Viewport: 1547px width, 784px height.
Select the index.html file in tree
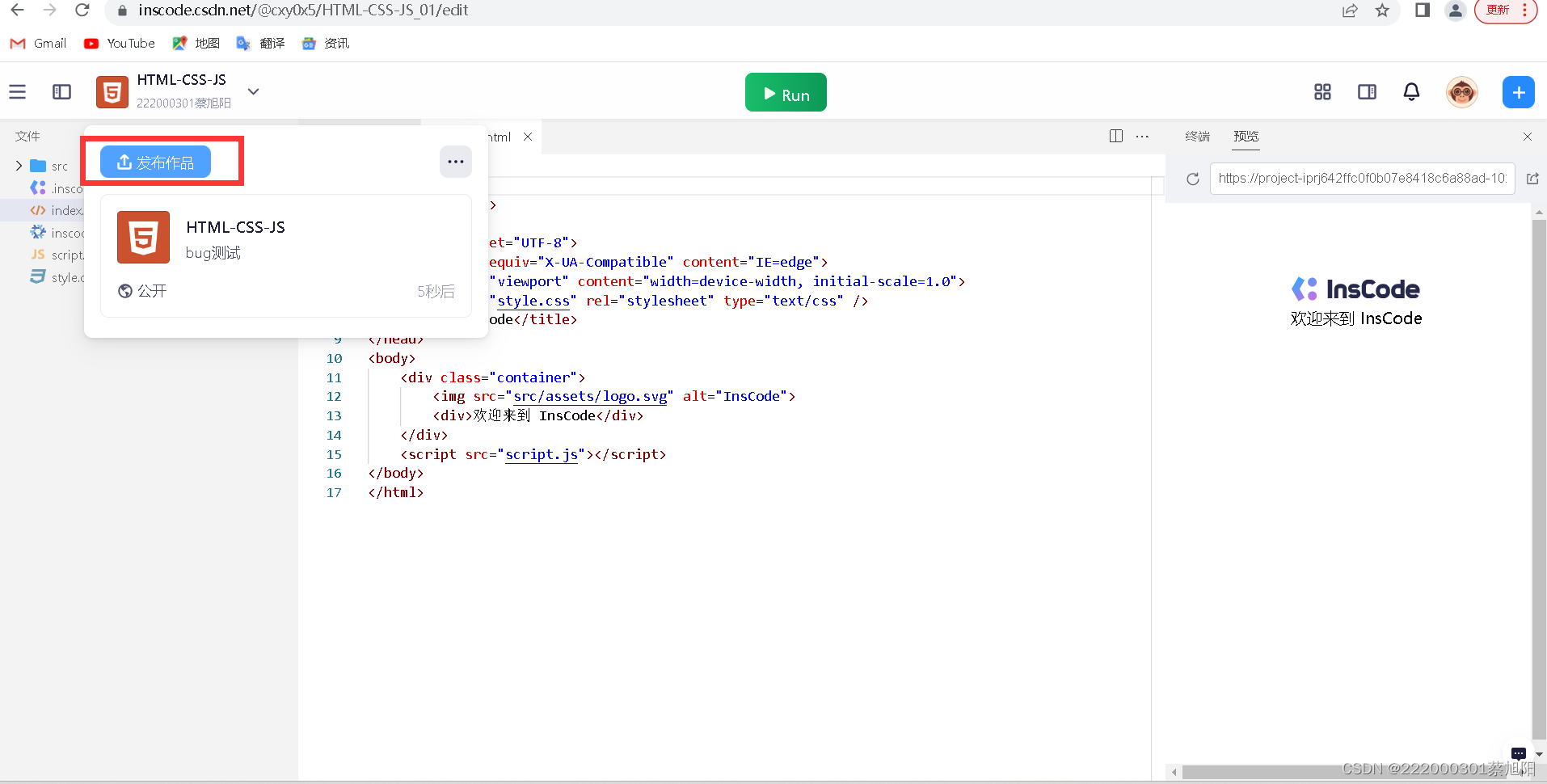click(x=57, y=210)
